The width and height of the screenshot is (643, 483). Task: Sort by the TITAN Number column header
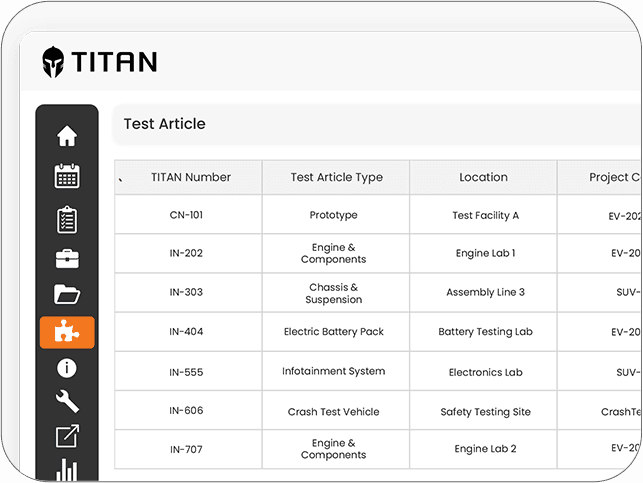[188, 177]
